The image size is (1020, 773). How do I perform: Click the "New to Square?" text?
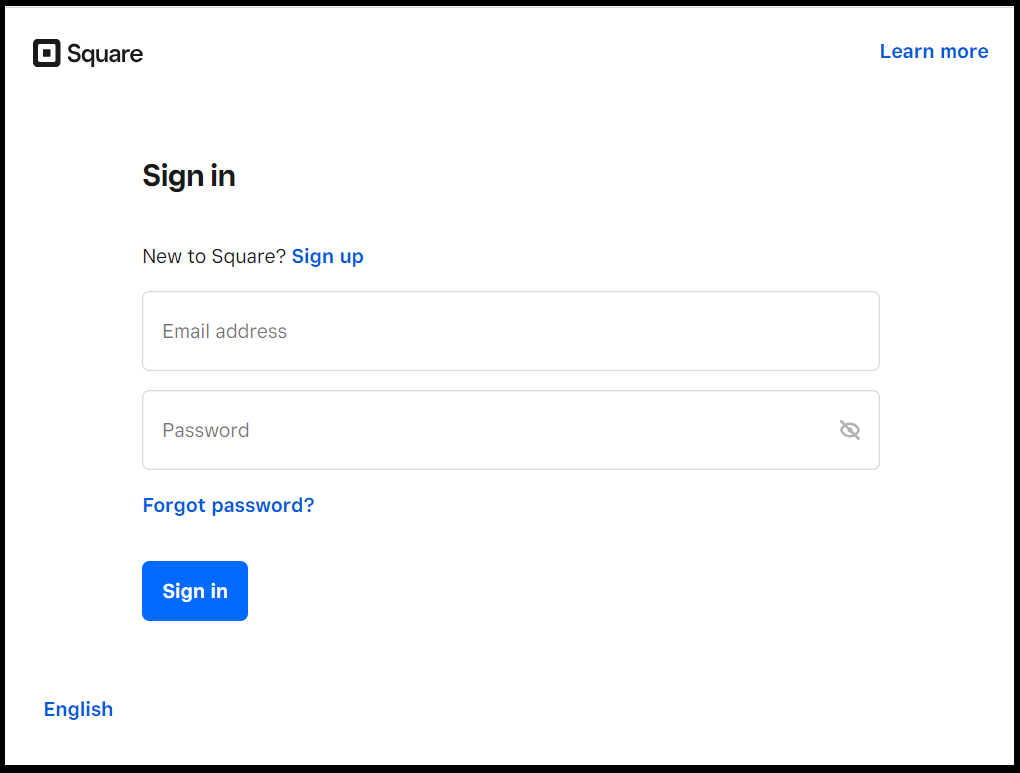coord(214,256)
